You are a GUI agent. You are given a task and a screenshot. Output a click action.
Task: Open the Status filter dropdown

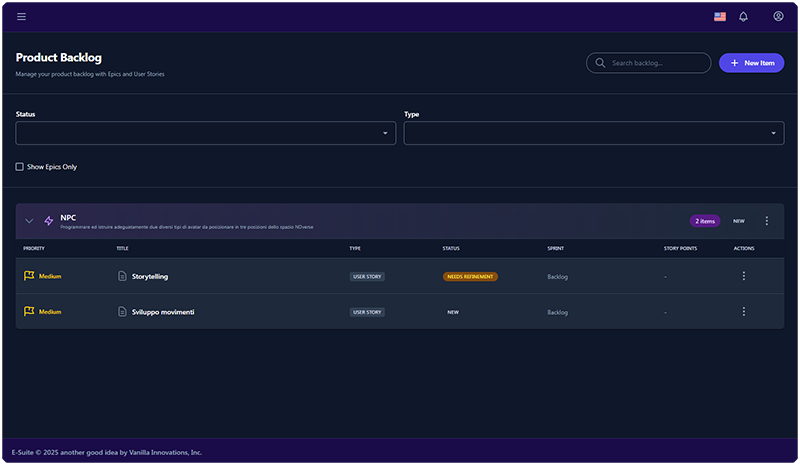click(206, 133)
